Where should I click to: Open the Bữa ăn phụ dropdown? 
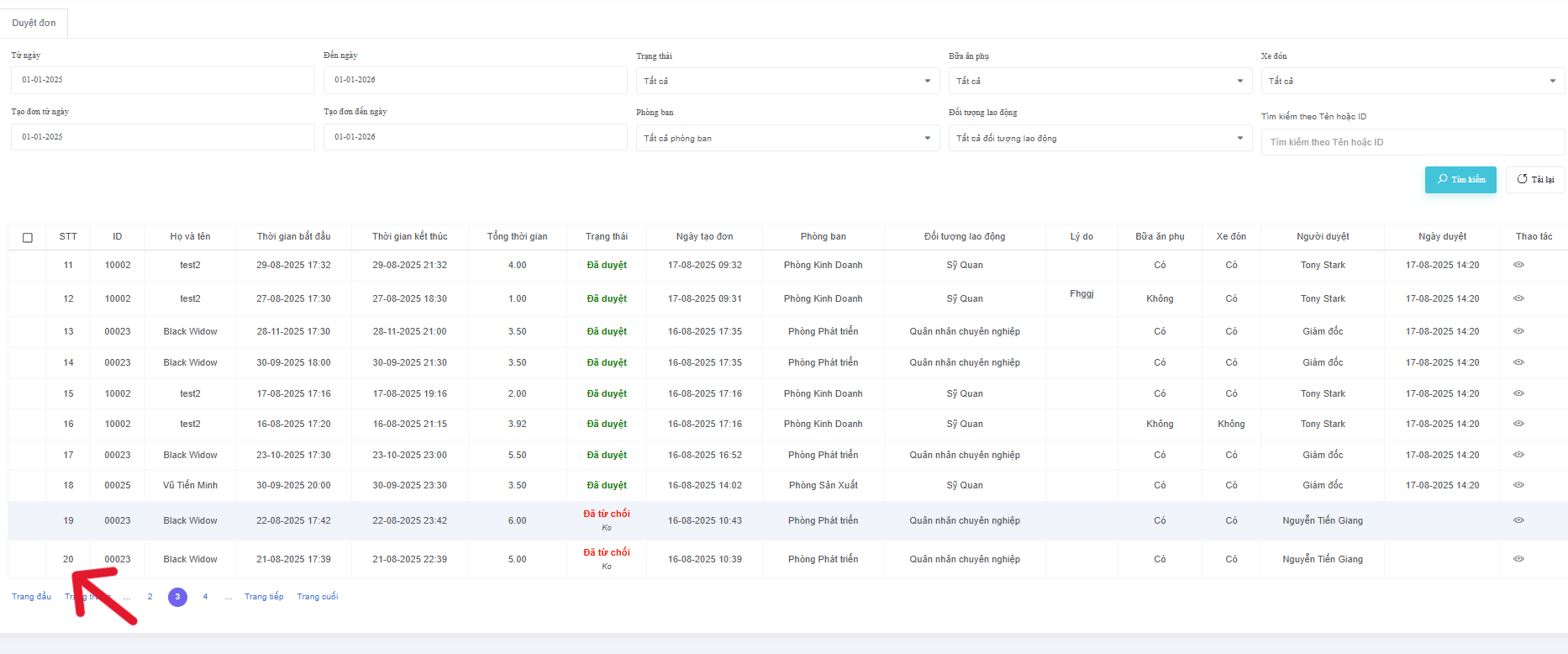coord(1099,81)
